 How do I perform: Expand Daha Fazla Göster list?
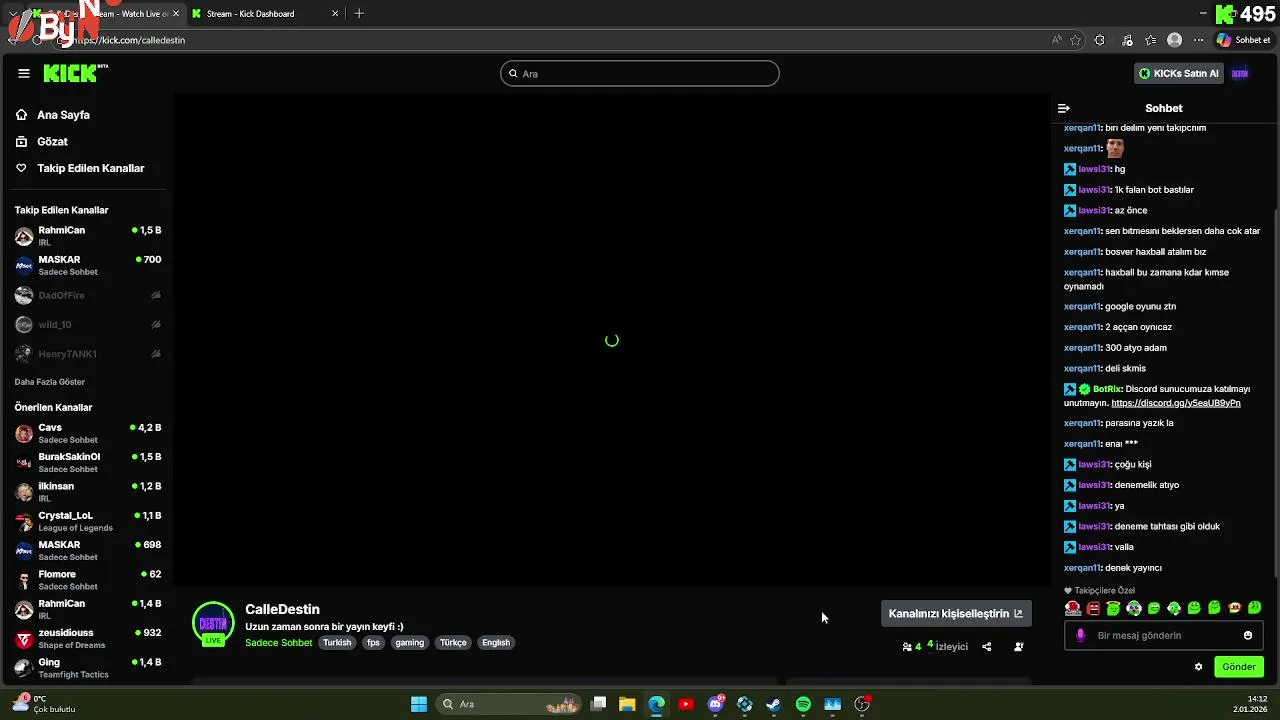tap(49, 382)
